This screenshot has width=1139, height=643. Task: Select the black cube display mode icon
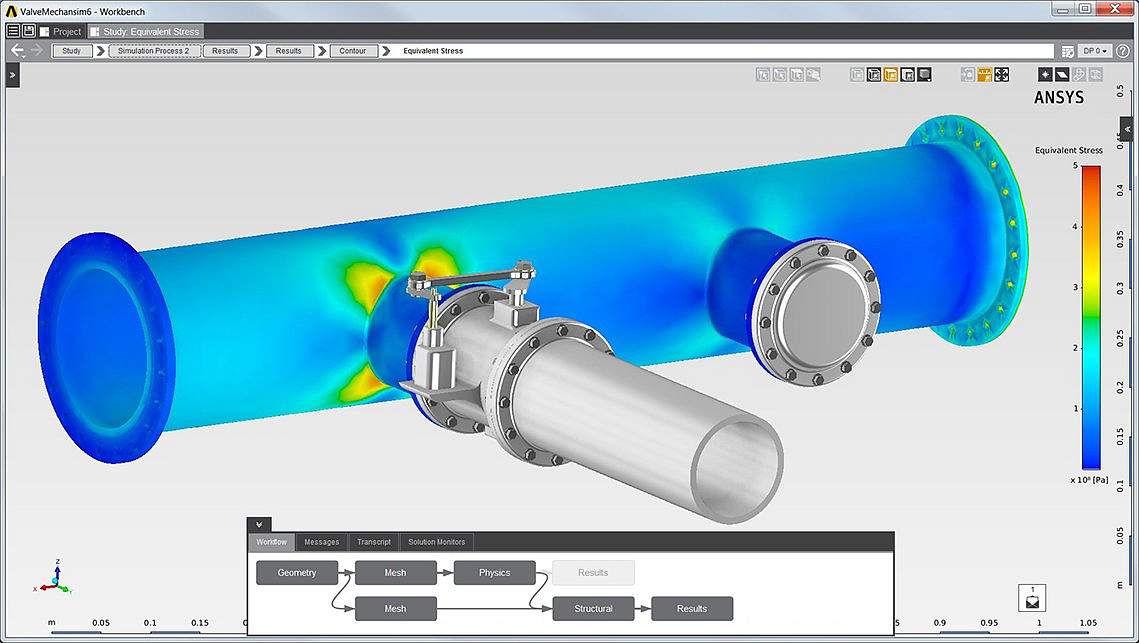click(x=924, y=73)
